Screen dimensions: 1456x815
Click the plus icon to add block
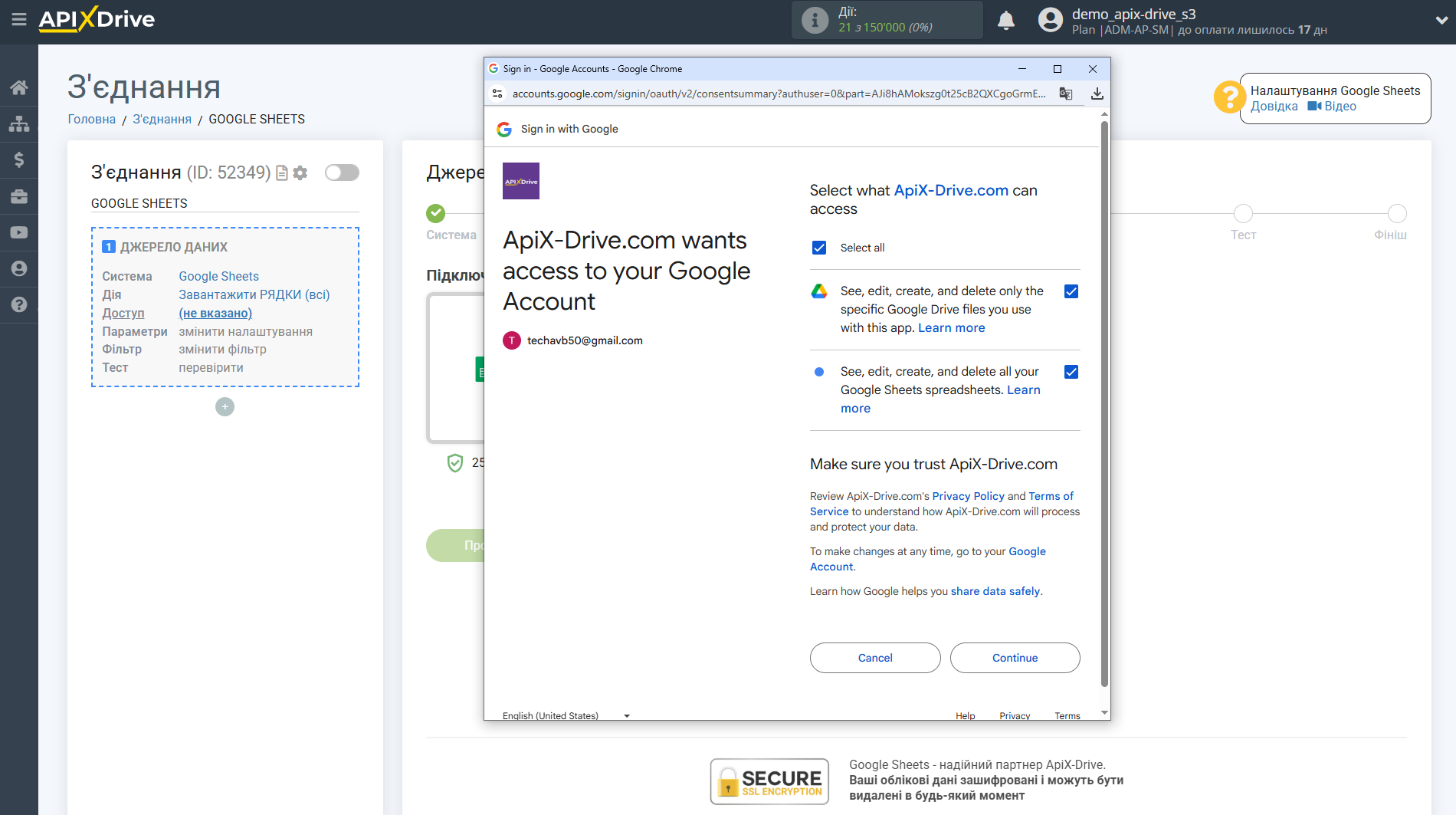[225, 407]
